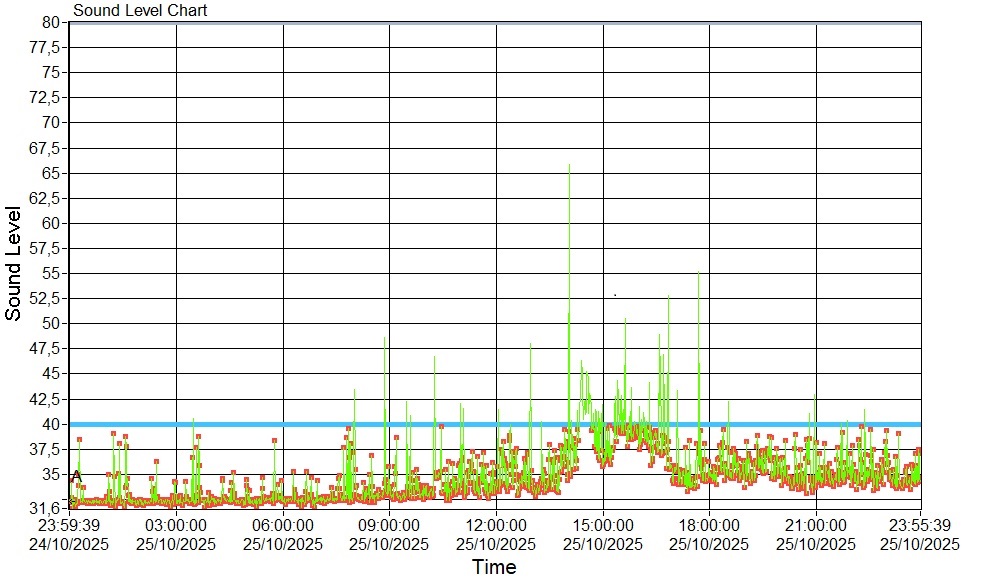This screenshot has height=588, width=990.
Task: Click the 12:00:00 time axis label
Action: 496,525
